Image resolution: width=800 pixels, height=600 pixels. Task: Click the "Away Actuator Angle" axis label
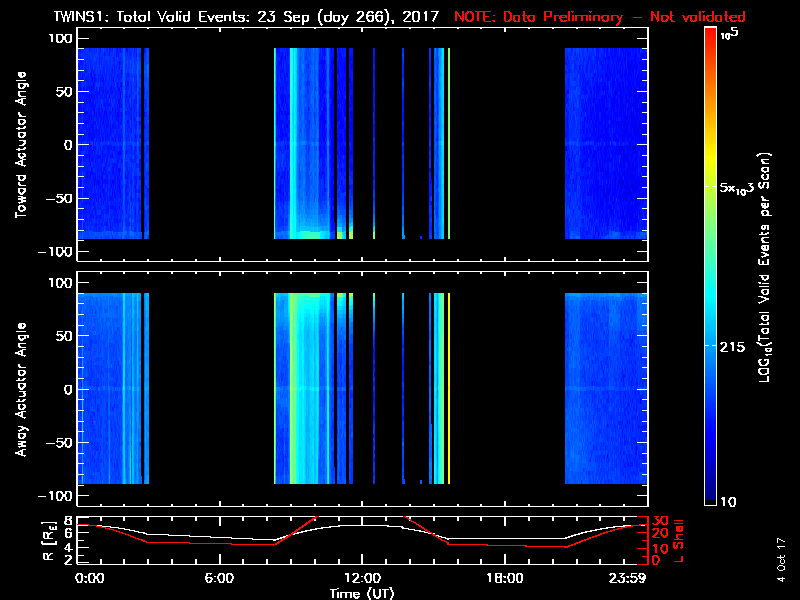click(21, 389)
